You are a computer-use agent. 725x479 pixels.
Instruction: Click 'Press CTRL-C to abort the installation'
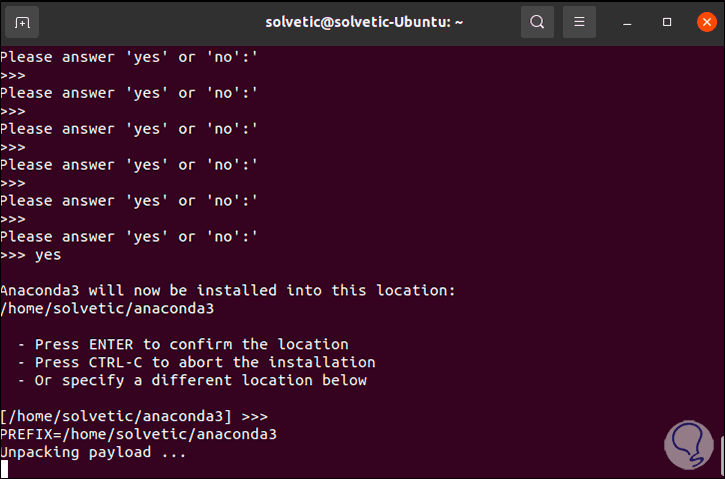coord(205,362)
